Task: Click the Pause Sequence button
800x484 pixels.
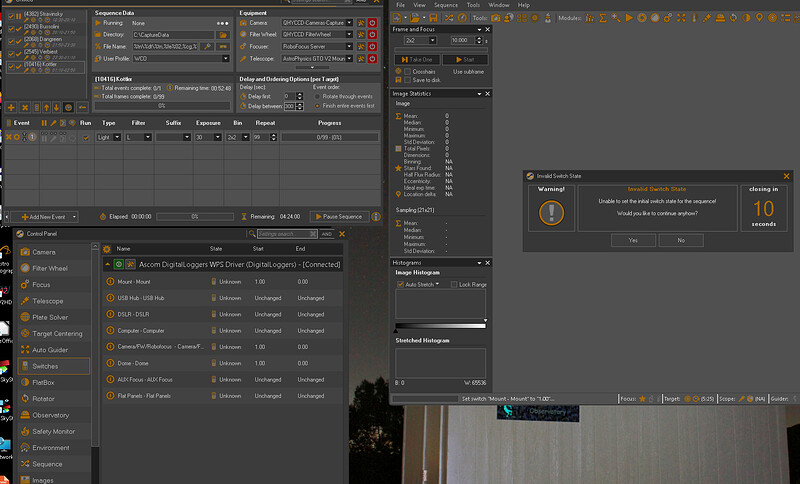Action: [338, 216]
